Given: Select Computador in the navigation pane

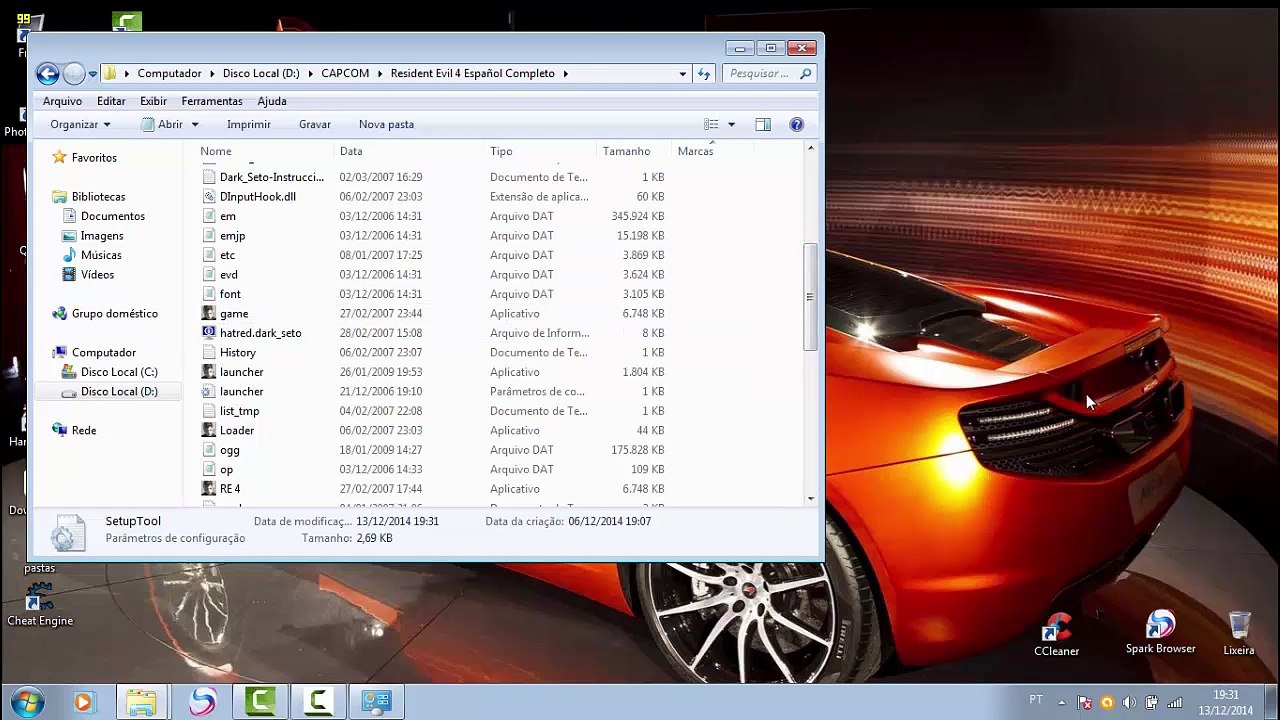Looking at the screenshot, I should (x=104, y=353).
